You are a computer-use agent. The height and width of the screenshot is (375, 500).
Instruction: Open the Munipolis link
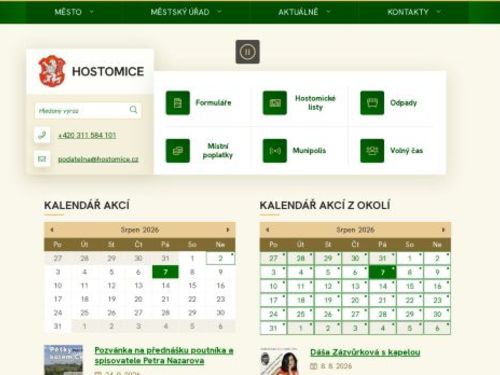tap(309, 151)
